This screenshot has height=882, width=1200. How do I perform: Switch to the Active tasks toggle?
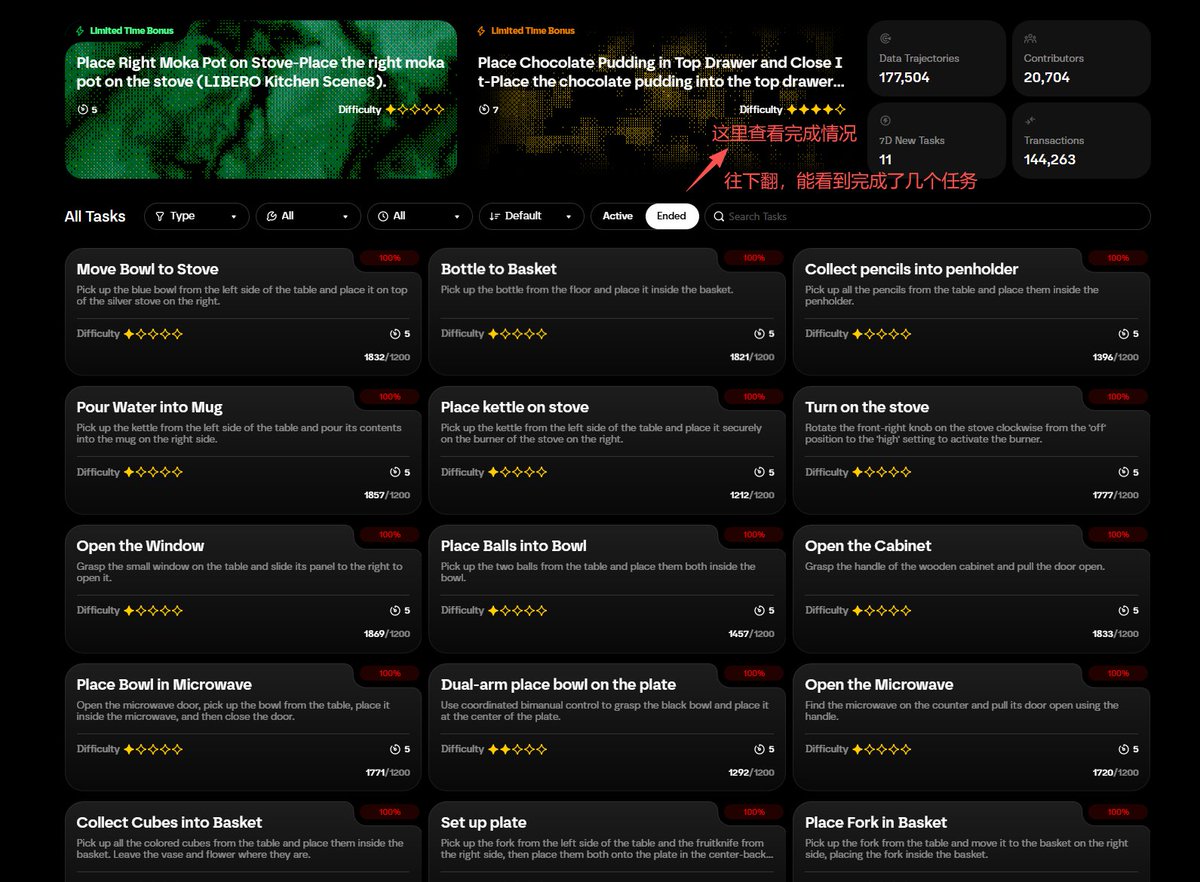click(x=618, y=216)
